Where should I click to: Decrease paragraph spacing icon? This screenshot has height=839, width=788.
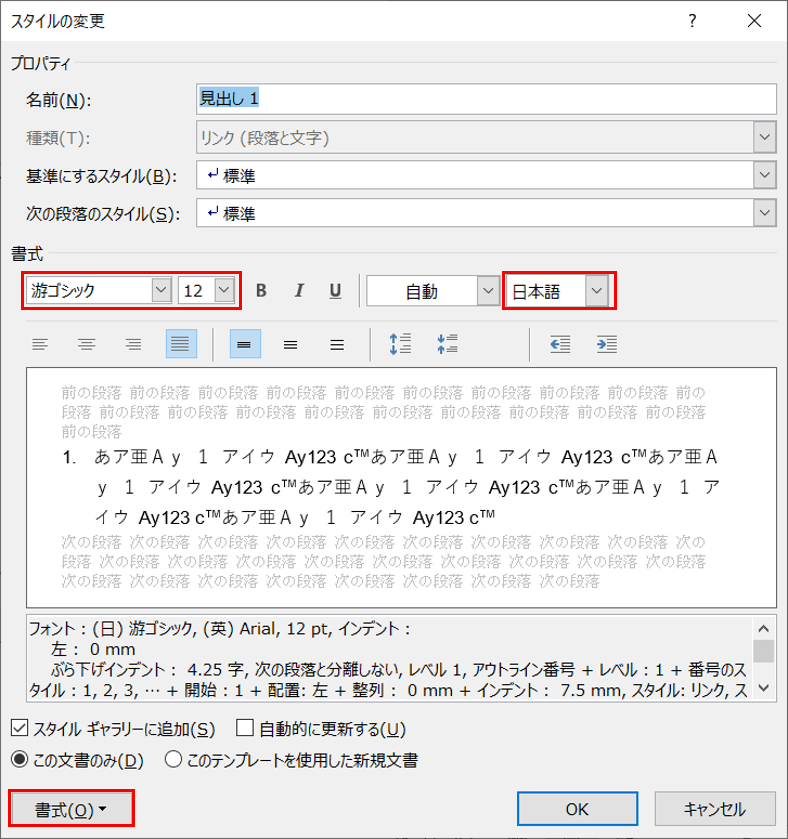click(447, 344)
